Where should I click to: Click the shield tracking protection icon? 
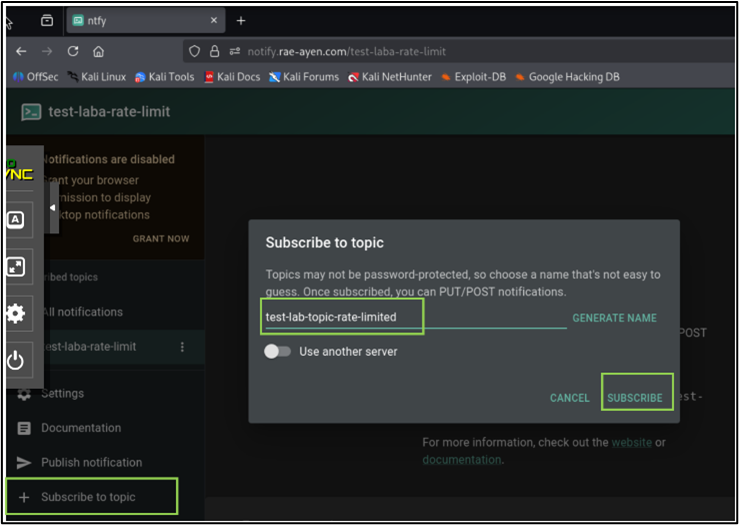point(194,51)
